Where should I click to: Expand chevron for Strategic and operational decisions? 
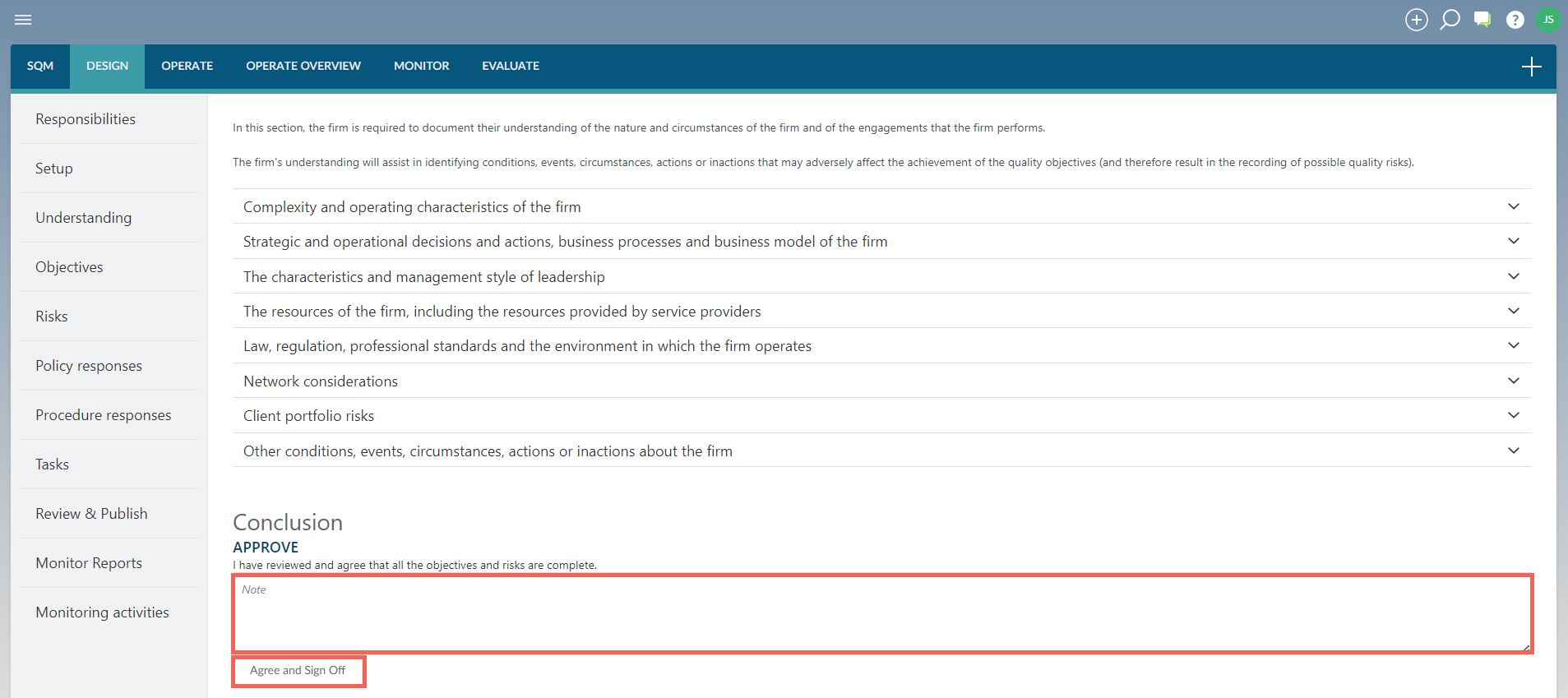coord(1513,241)
